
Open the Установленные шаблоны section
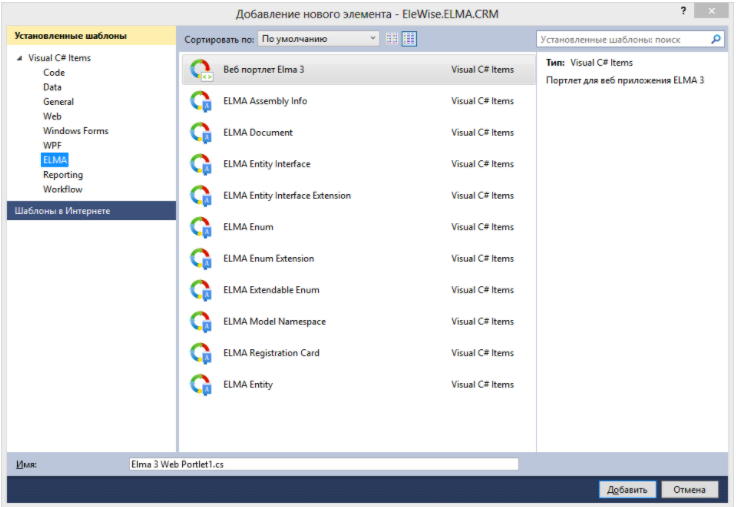click(x=91, y=36)
